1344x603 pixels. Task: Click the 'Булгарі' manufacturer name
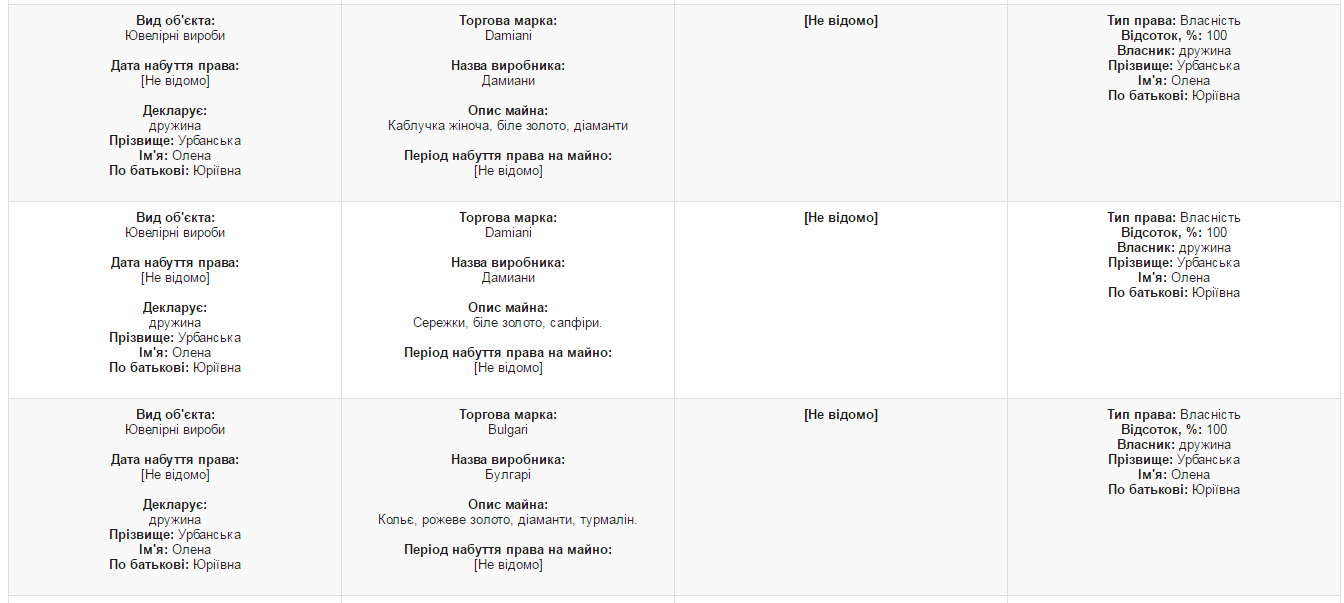tap(508, 475)
